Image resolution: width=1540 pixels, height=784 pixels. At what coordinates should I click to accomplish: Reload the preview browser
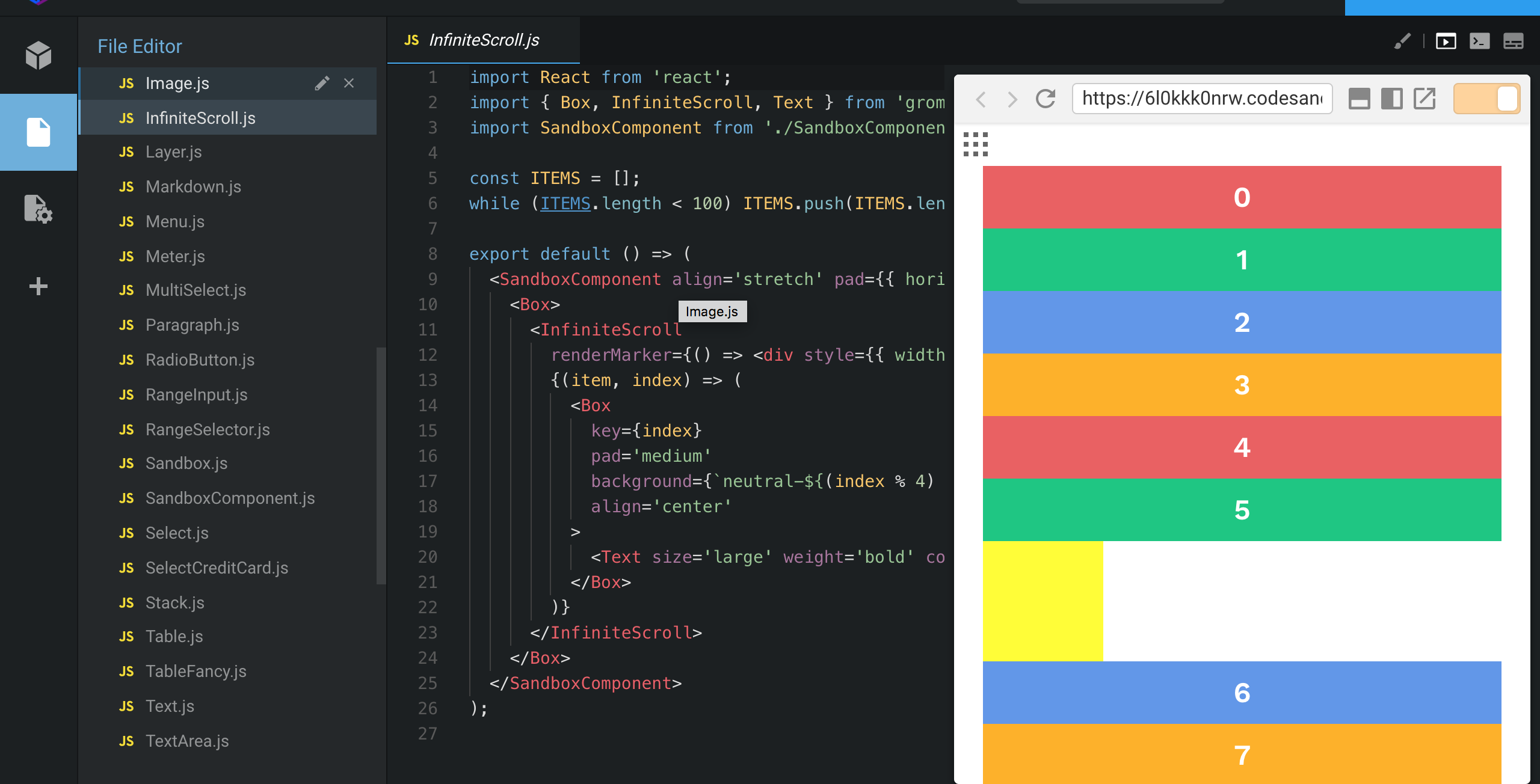[x=1046, y=98]
